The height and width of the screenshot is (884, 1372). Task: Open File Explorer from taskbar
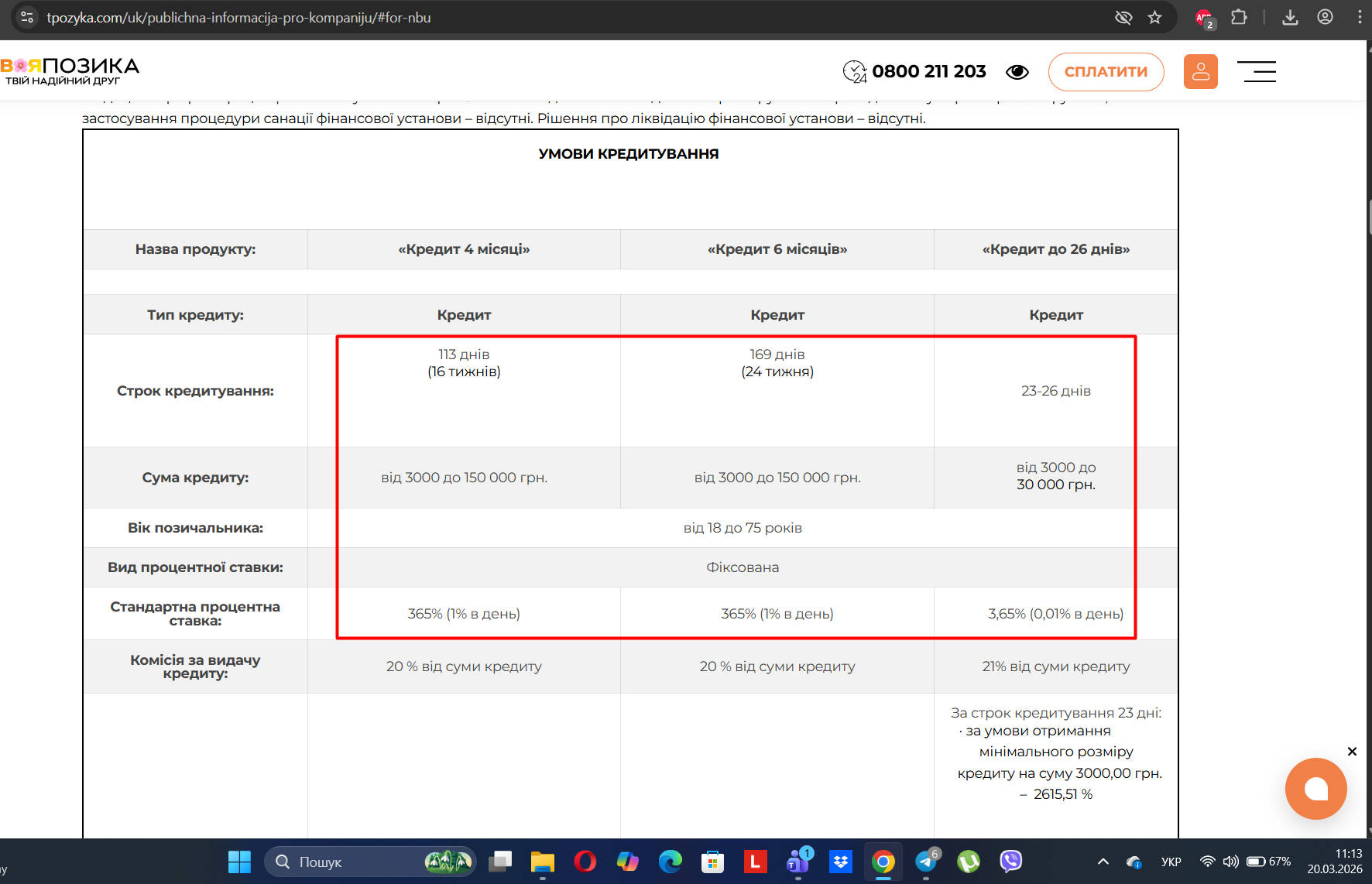click(543, 862)
